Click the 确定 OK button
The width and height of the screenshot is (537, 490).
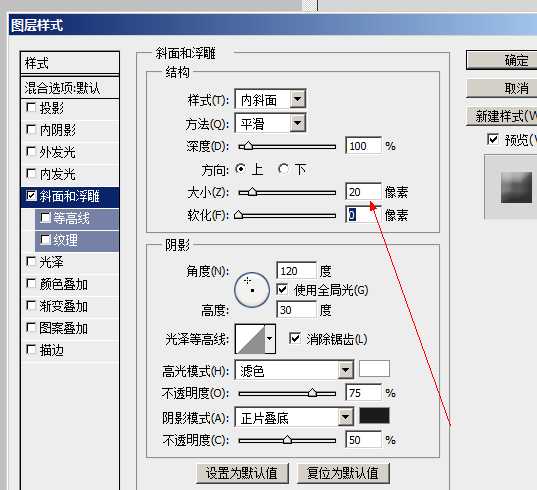click(x=502, y=61)
